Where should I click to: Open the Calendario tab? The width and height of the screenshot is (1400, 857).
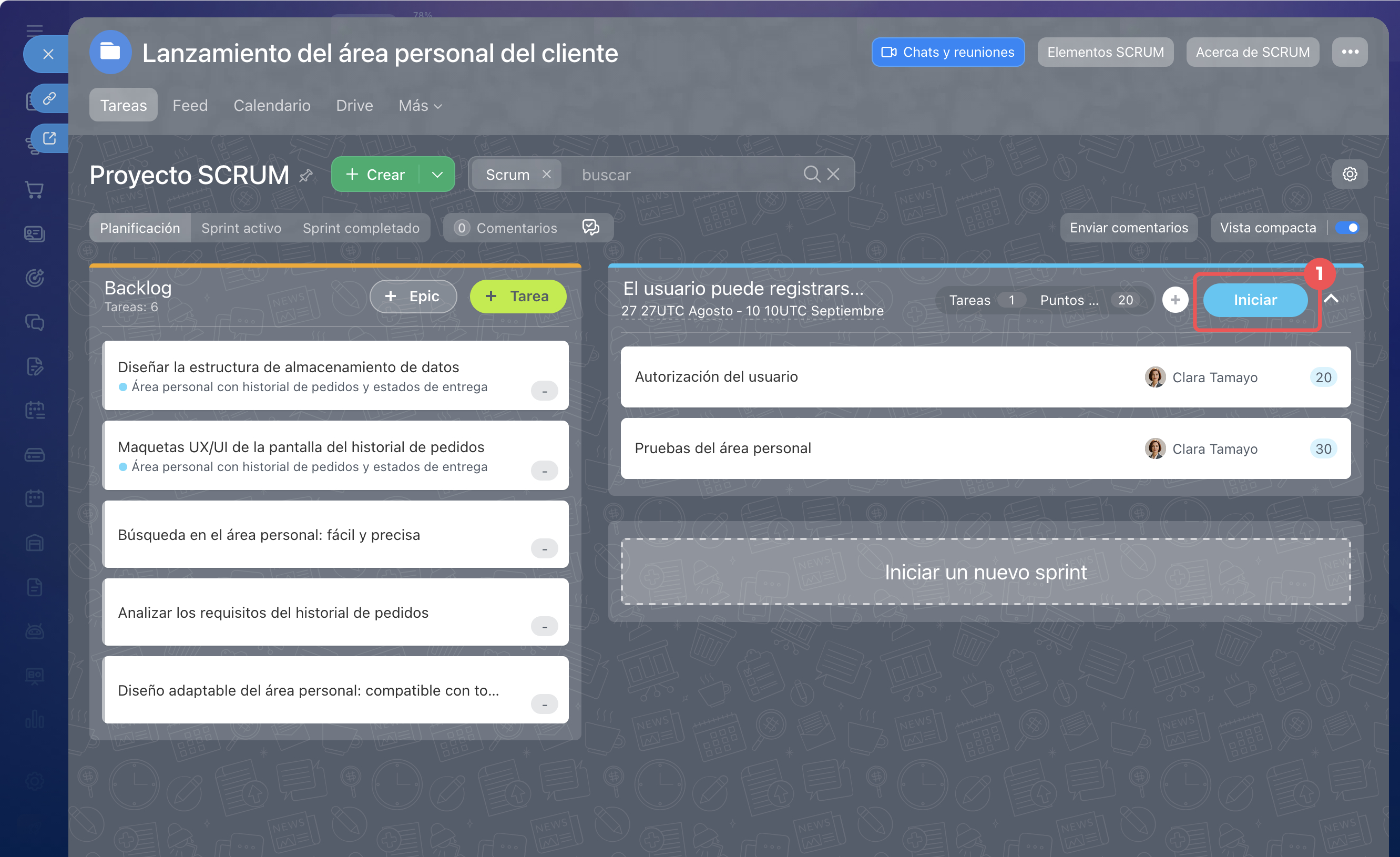[x=272, y=106]
